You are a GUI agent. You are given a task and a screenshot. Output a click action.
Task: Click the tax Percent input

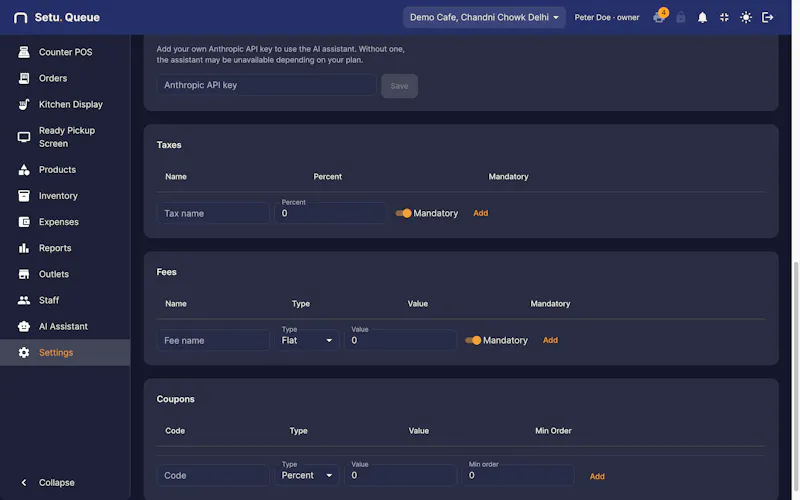[x=331, y=213]
